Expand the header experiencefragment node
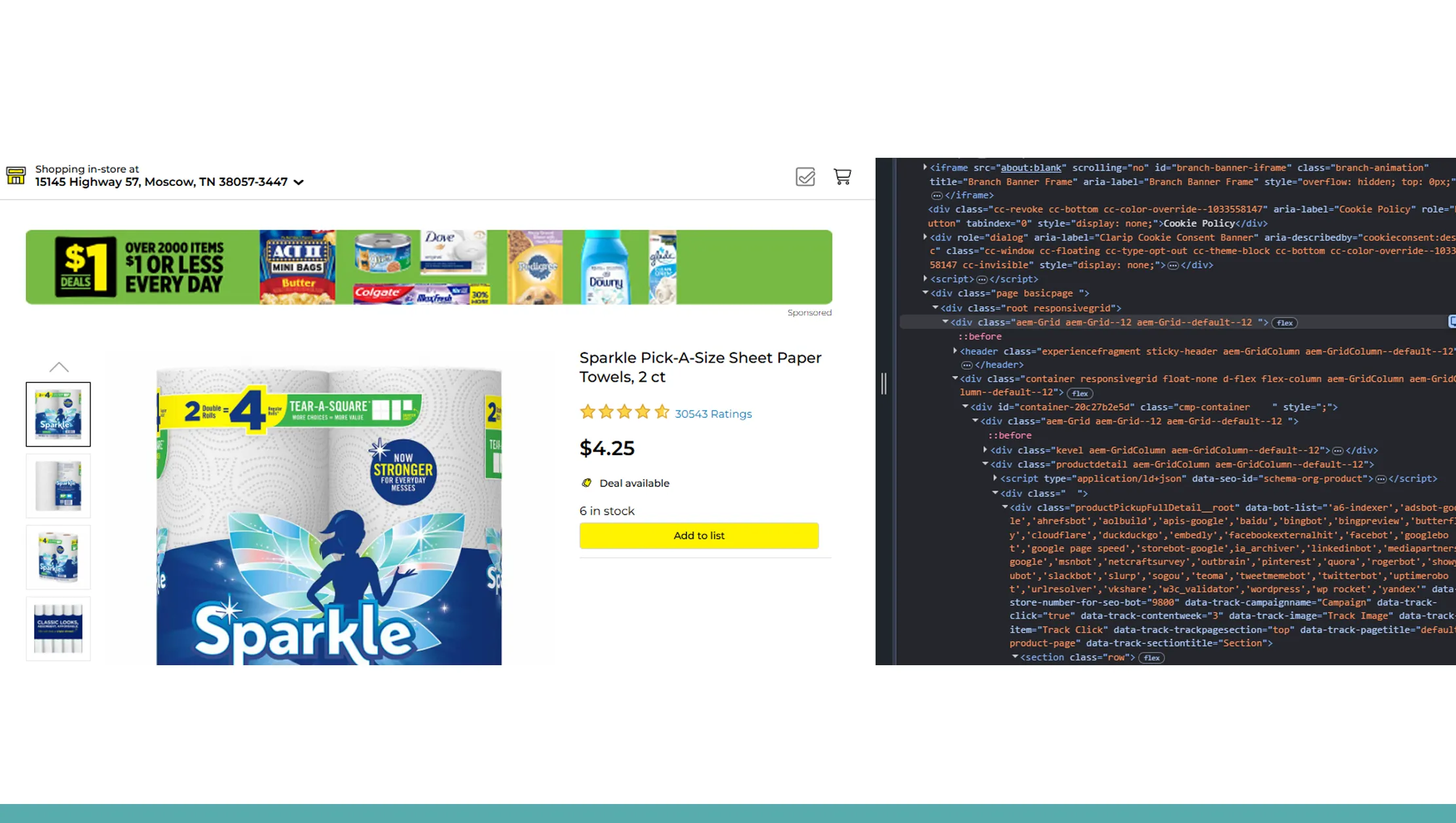 click(955, 351)
